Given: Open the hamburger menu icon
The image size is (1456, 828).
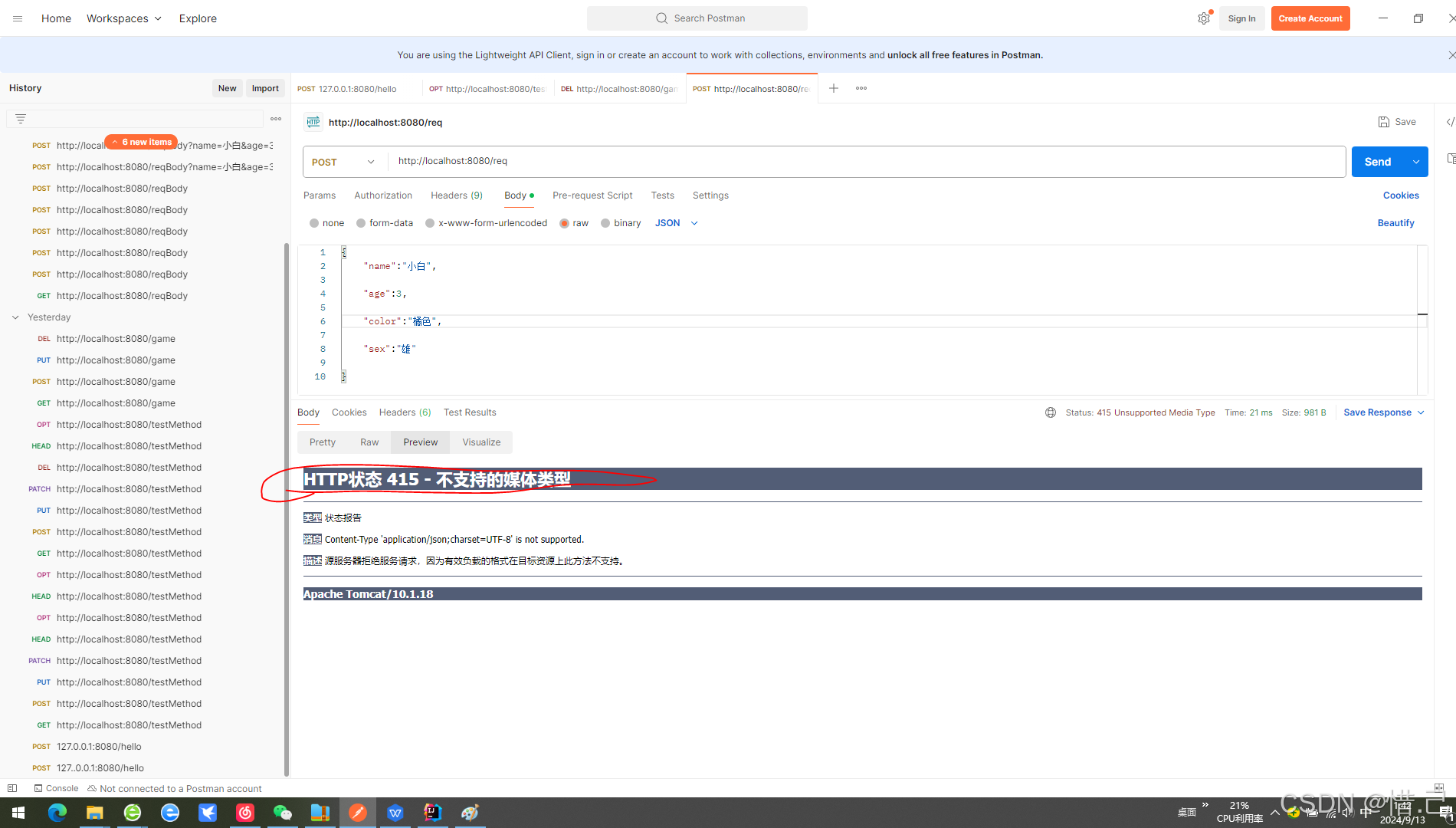Looking at the screenshot, I should [x=18, y=18].
